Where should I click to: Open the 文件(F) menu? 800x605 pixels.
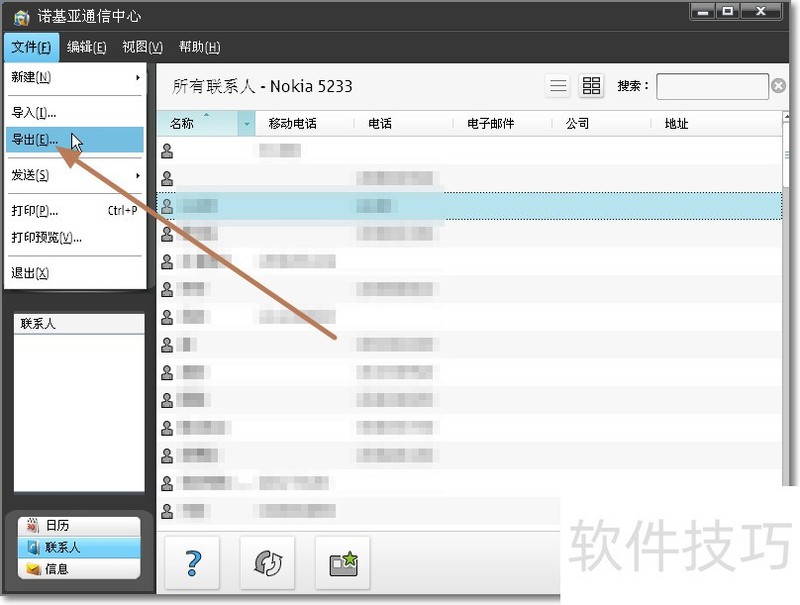click(x=31, y=47)
